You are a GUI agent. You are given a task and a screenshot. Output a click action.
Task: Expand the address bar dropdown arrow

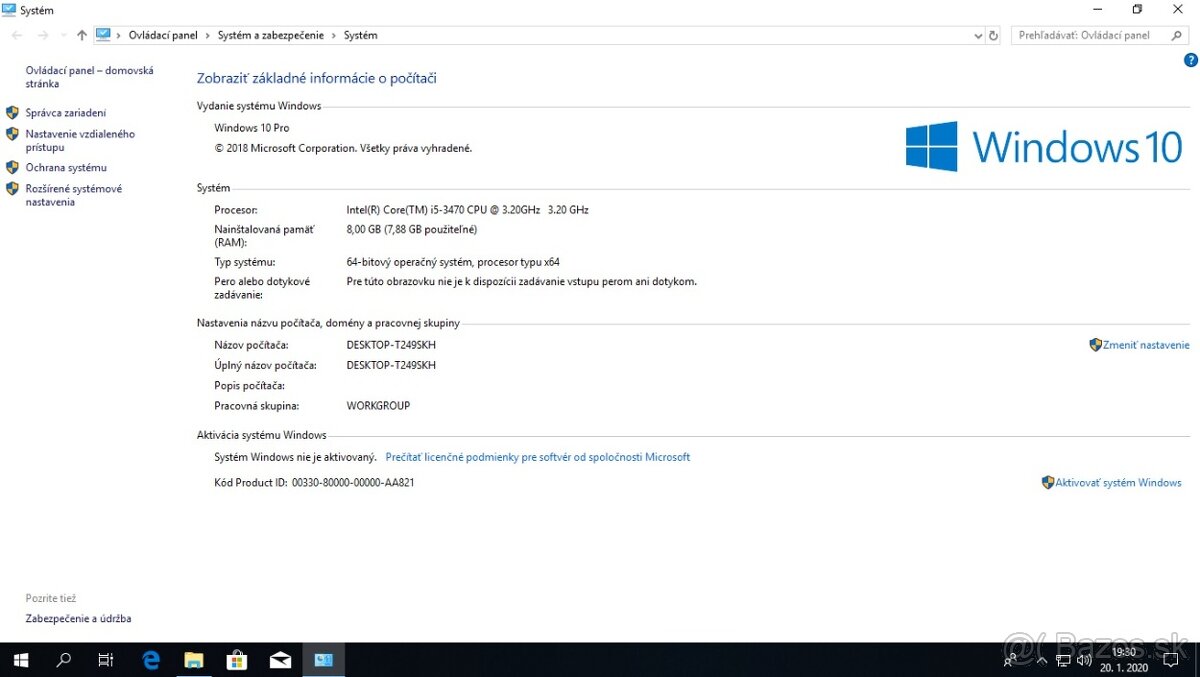977,35
